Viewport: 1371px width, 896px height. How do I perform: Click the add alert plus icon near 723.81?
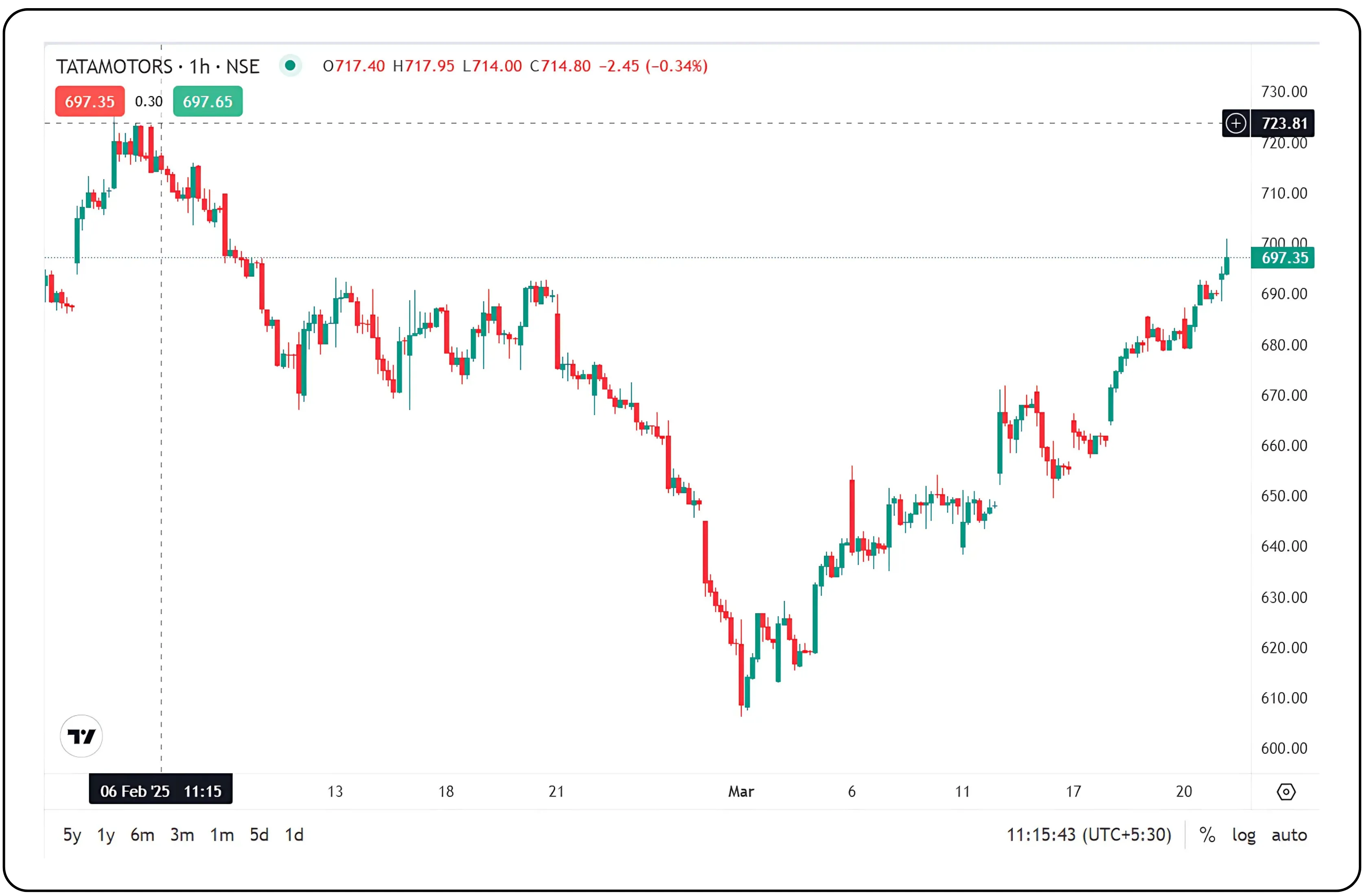tap(1236, 123)
